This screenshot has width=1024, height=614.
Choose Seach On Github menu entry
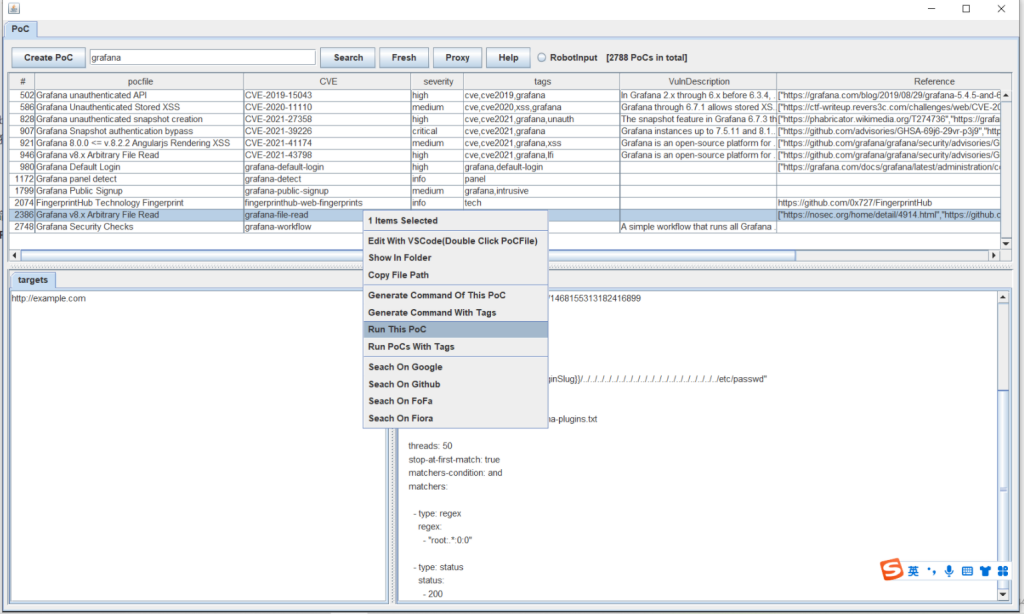coord(455,384)
